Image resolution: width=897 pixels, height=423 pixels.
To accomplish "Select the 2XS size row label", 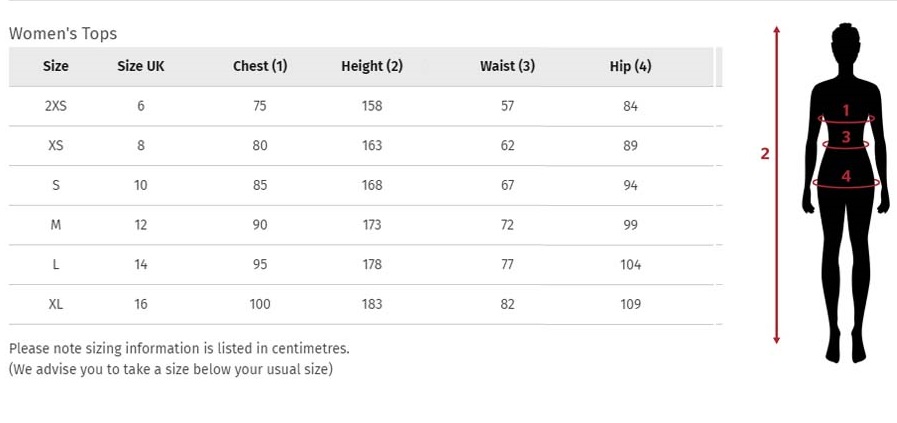I will coord(55,106).
